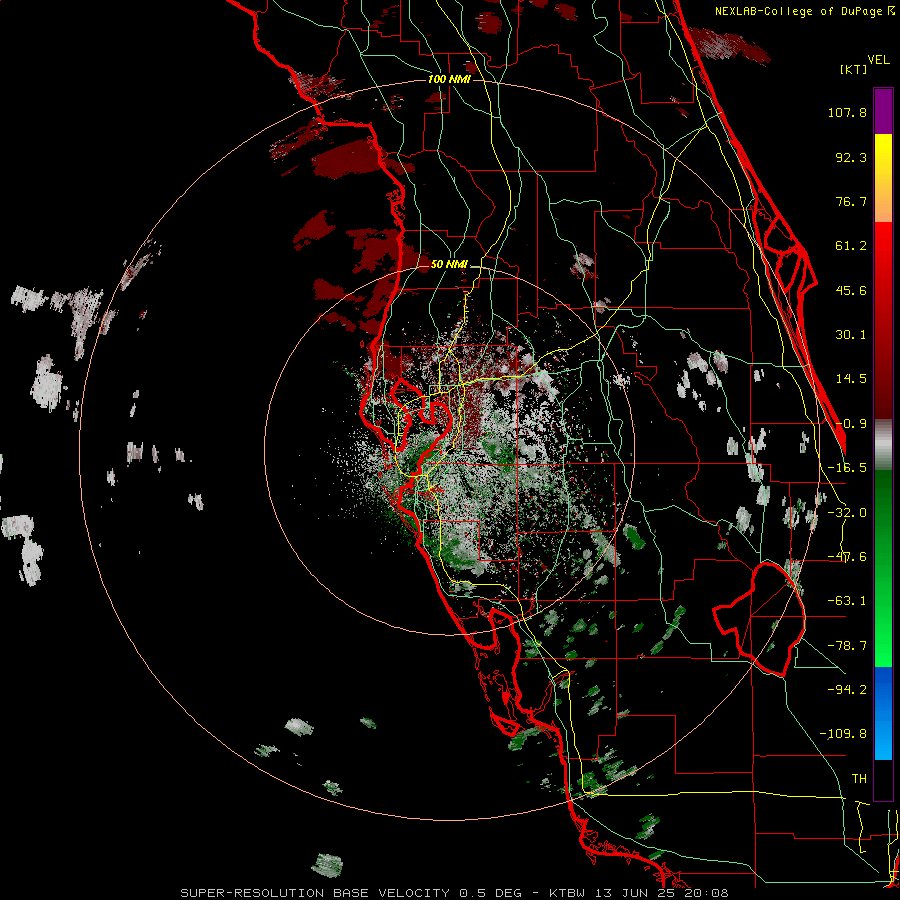This screenshot has width=900, height=900.
Task: Select the -0.9 scale value
Action: pyautogui.click(x=851, y=424)
